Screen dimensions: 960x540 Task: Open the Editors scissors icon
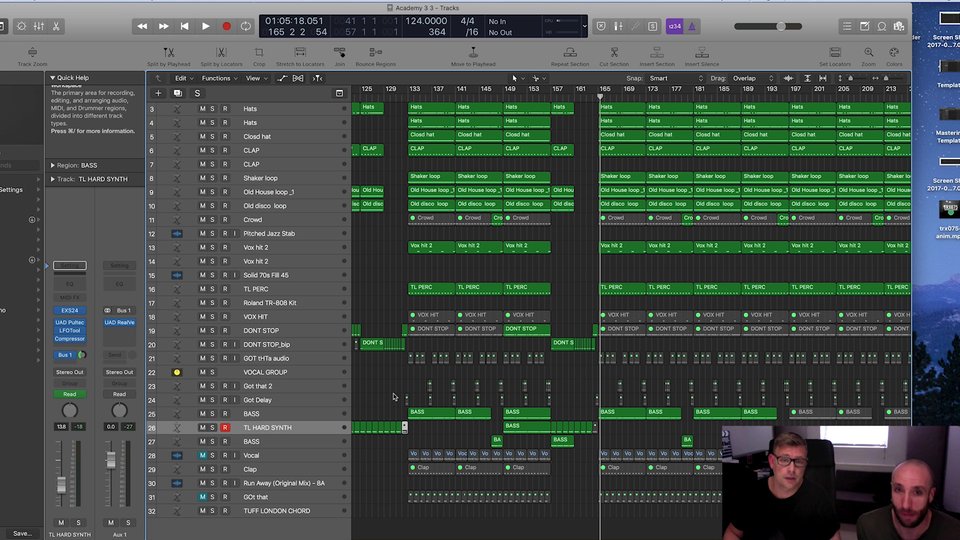click(x=56, y=26)
